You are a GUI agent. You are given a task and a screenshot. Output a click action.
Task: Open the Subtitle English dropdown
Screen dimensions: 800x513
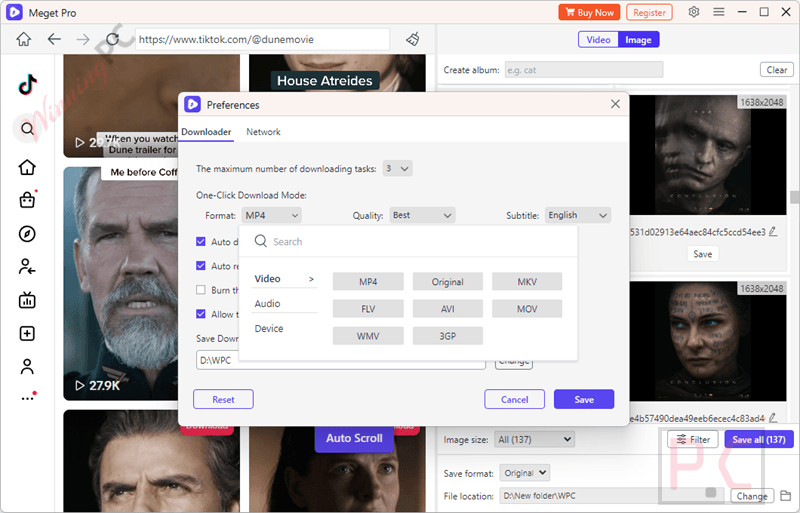[578, 215]
